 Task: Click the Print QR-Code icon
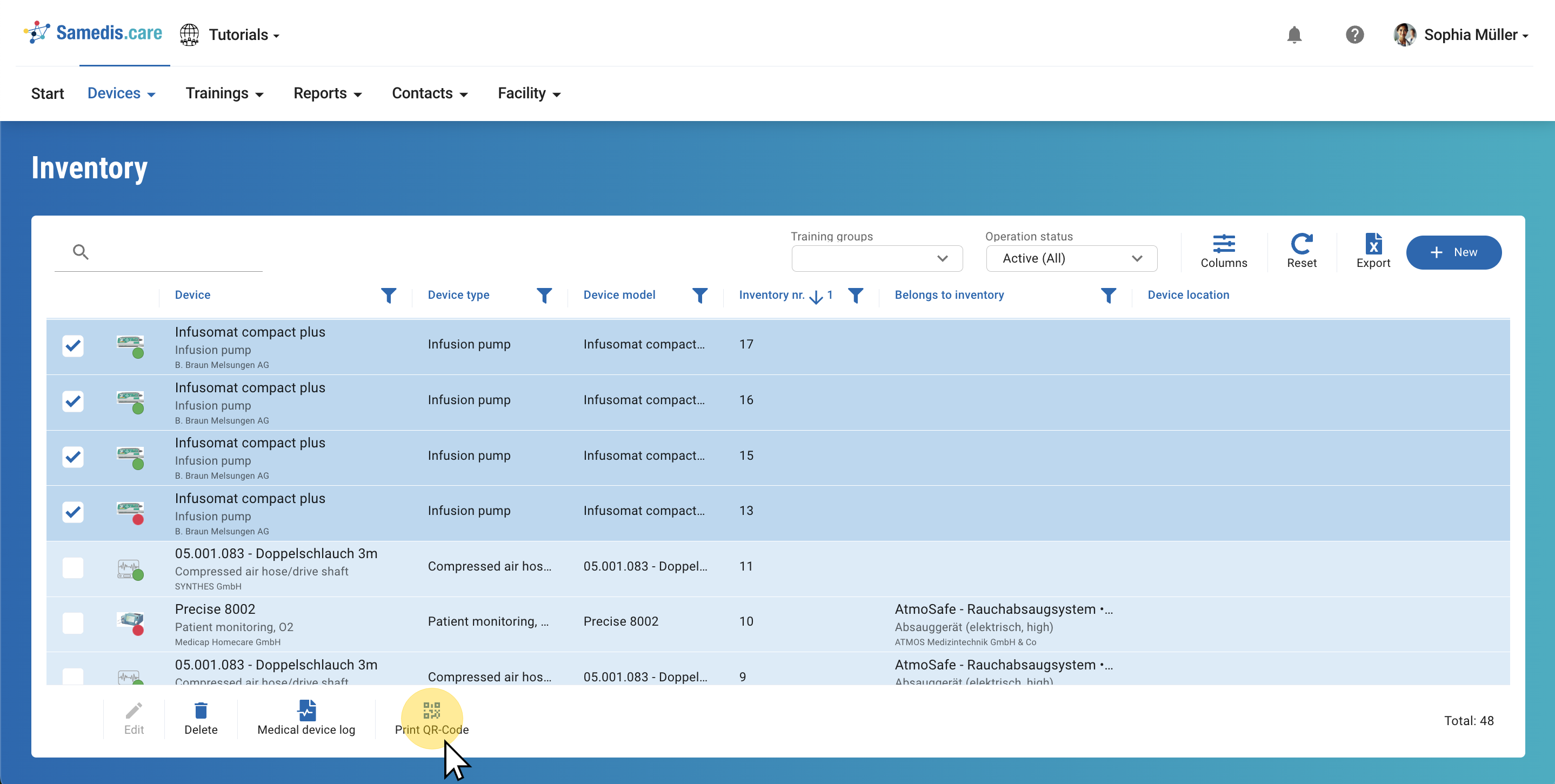(431, 711)
